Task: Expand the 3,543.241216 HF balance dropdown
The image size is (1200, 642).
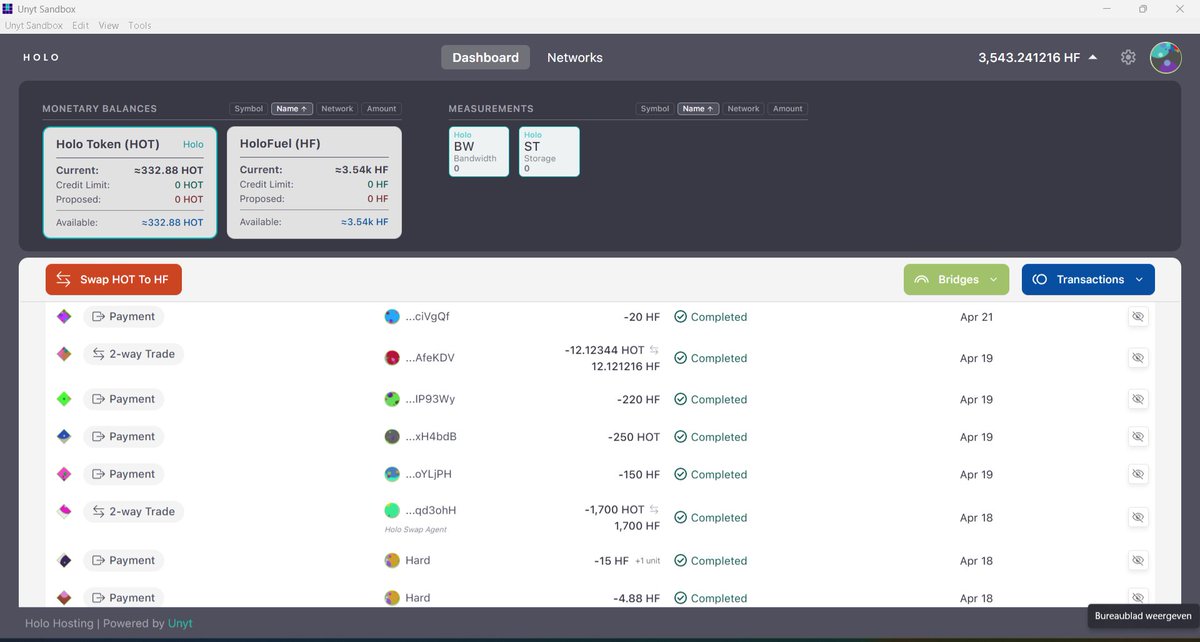Action: [1038, 58]
